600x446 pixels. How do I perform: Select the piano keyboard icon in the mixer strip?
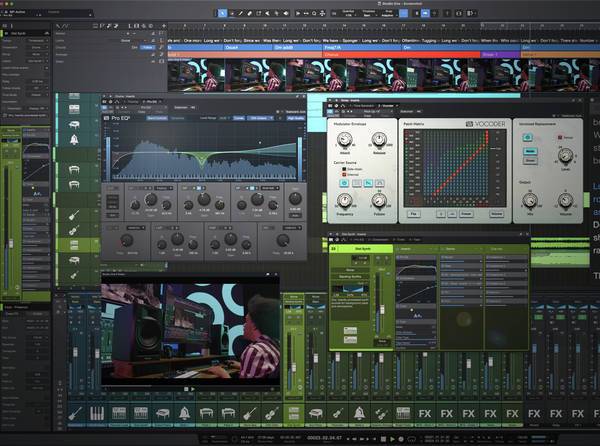tap(98, 413)
